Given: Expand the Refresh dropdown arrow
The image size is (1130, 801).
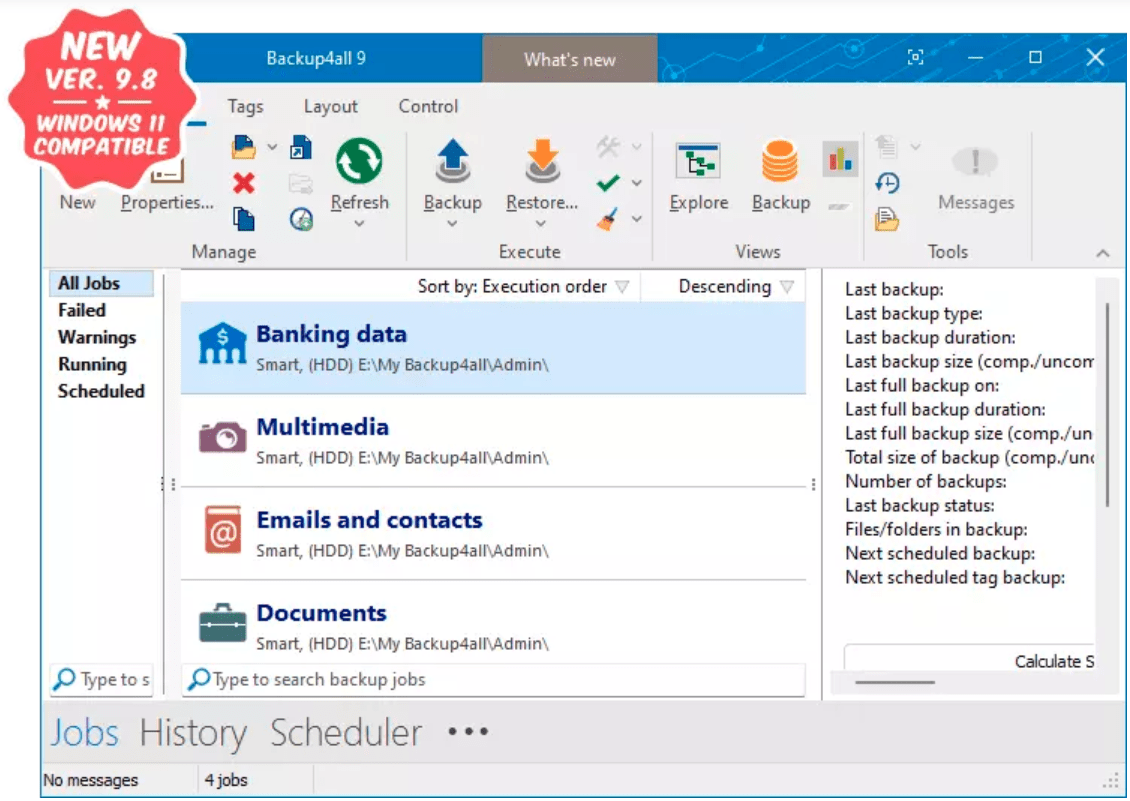Looking at the screenshot, I should (359, 224).
